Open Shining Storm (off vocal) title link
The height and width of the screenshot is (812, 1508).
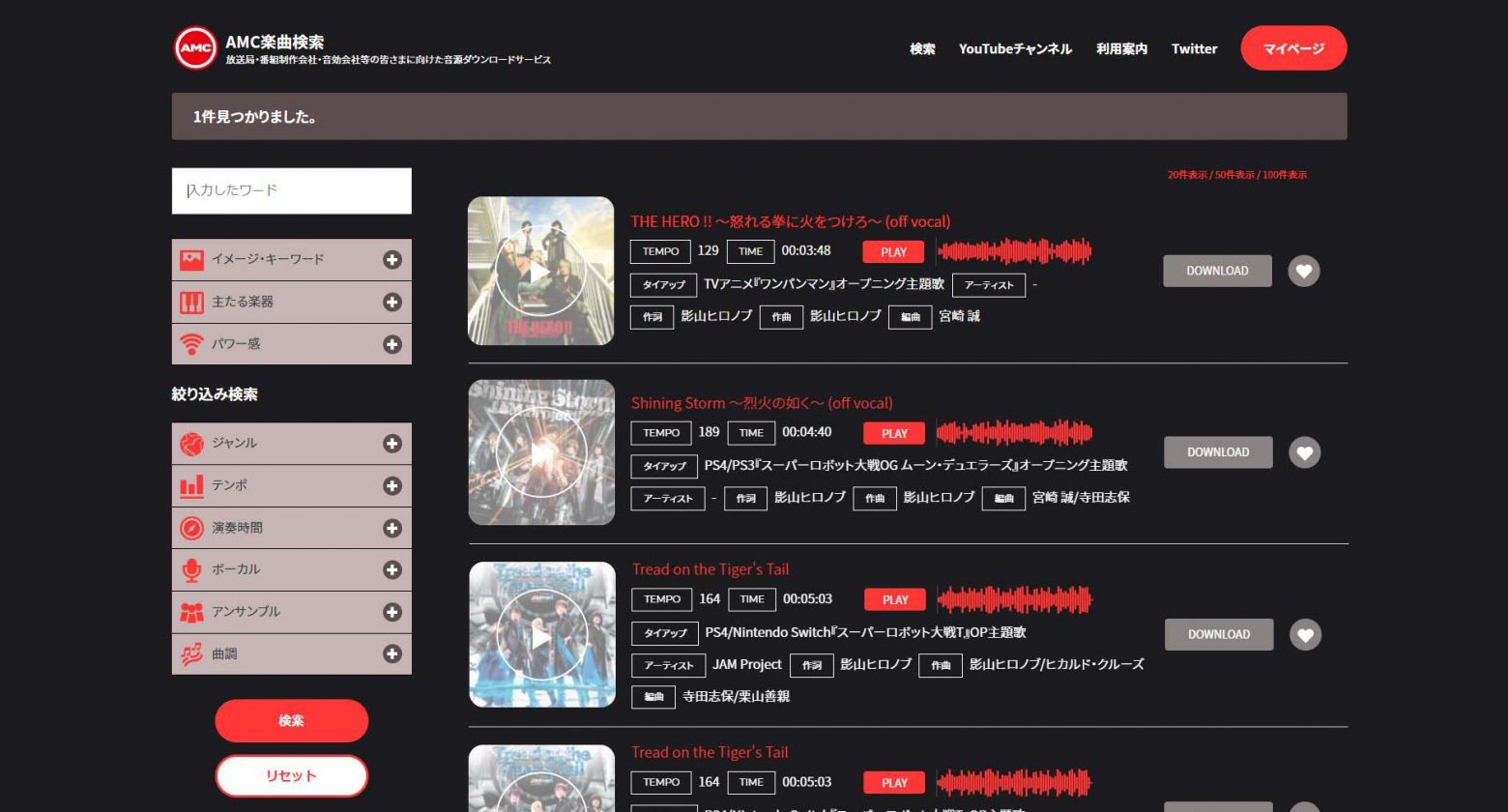(x=762, y=403)
